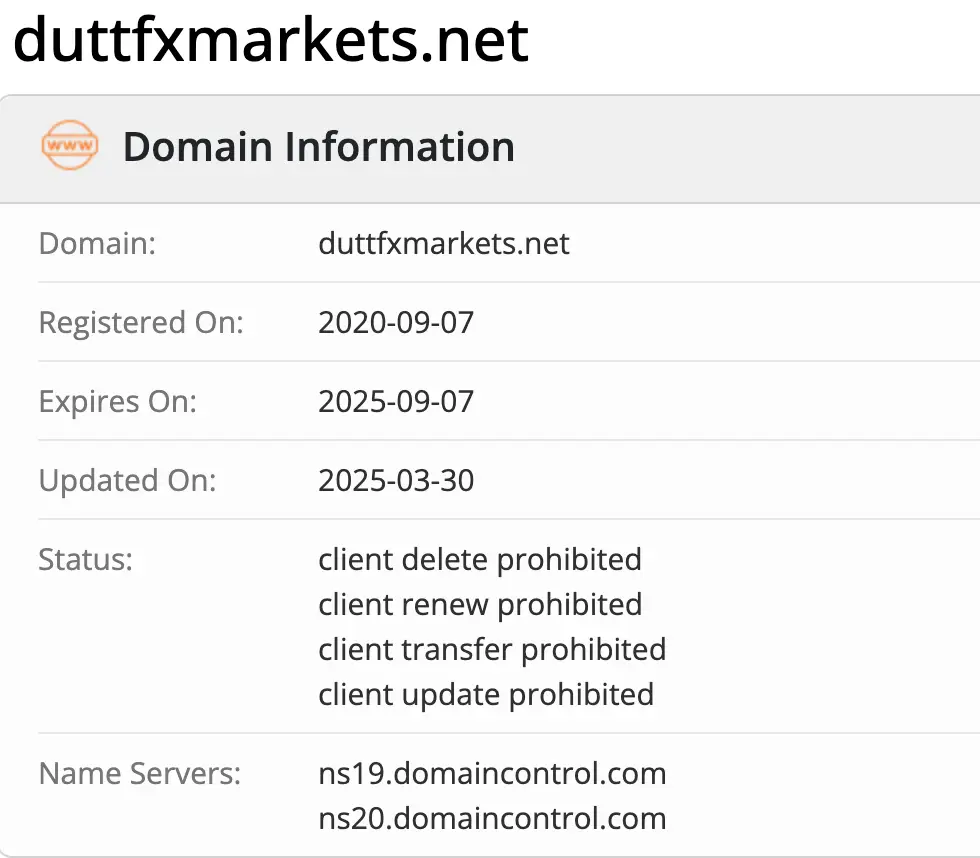Click the Registered On: label

[141, 323]
